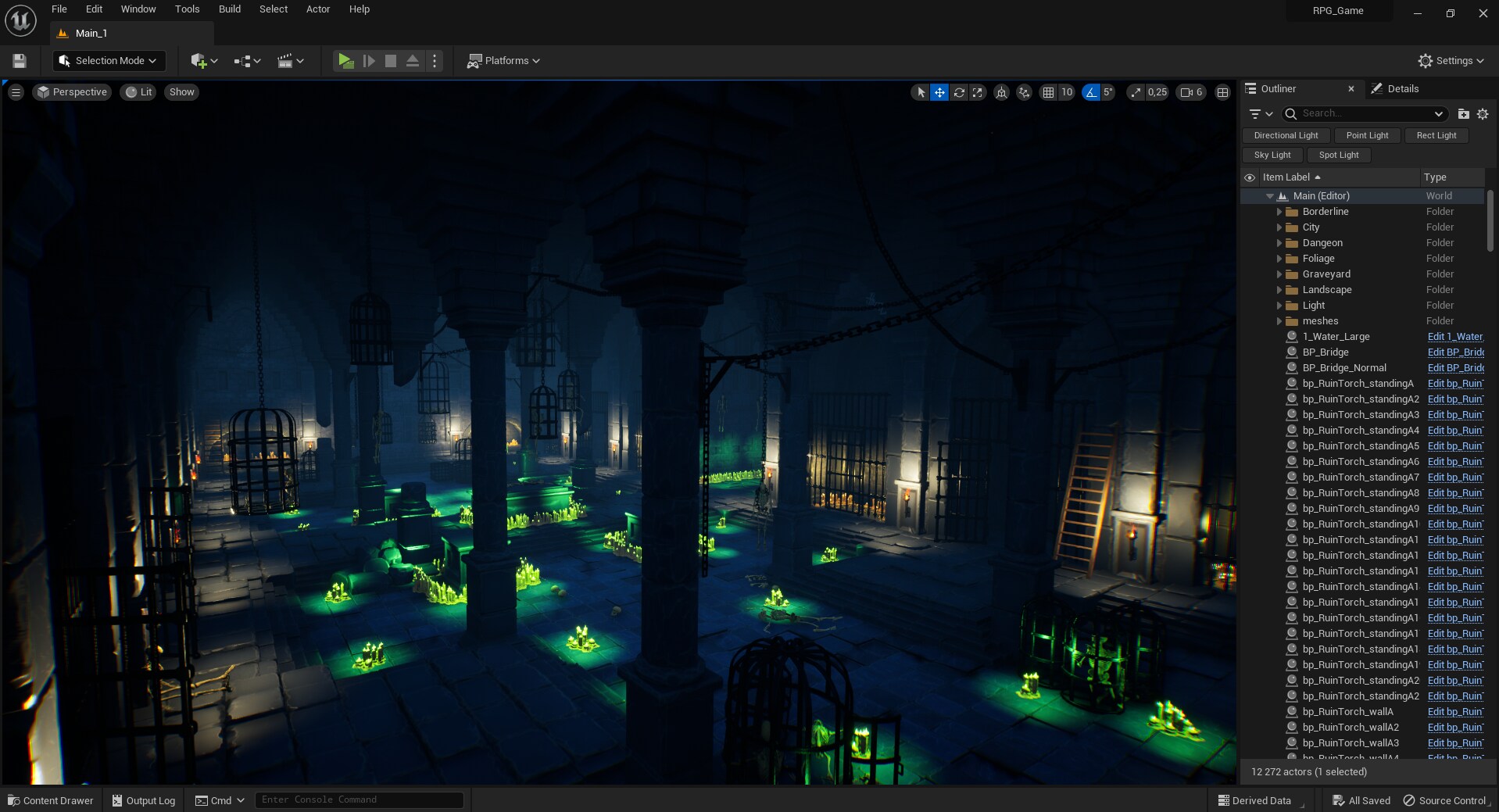This screenshot has height=812, width=1499.
Task: Toggle visibility eye in Outliner header
Action: (1250, 177)
